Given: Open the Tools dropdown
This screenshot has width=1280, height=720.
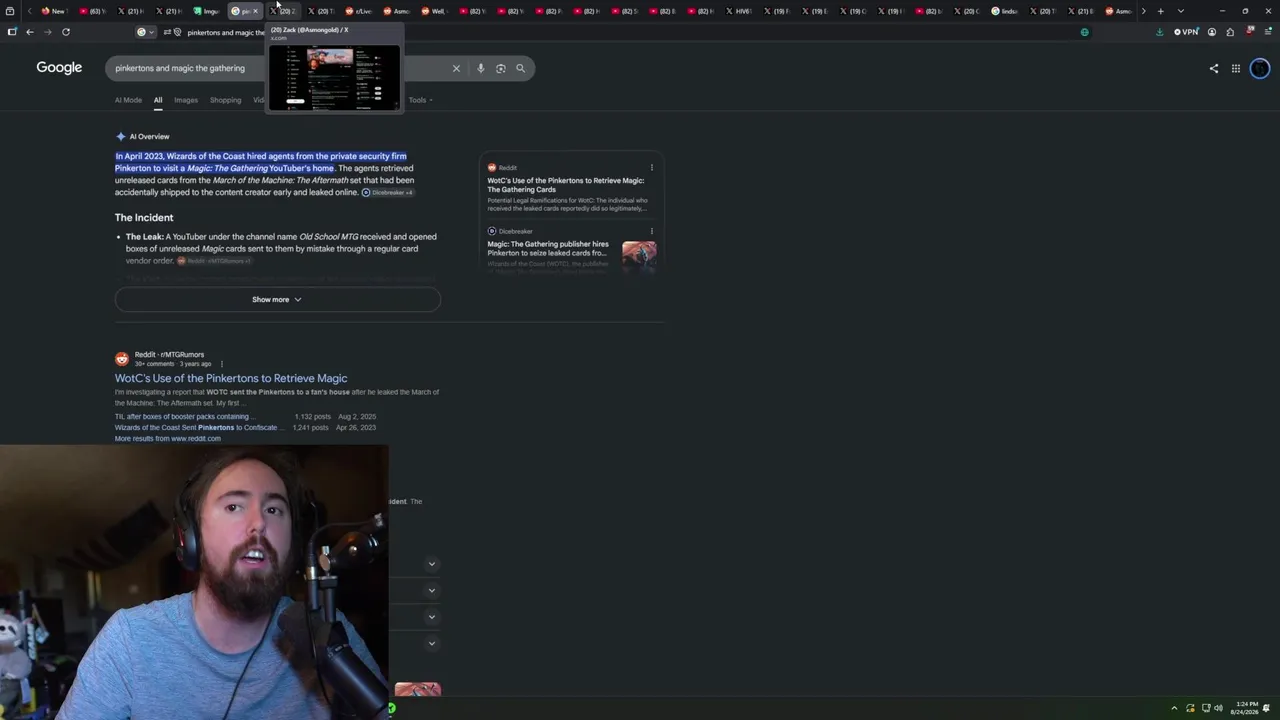Looking at the screenshot, I should point(419,100).
